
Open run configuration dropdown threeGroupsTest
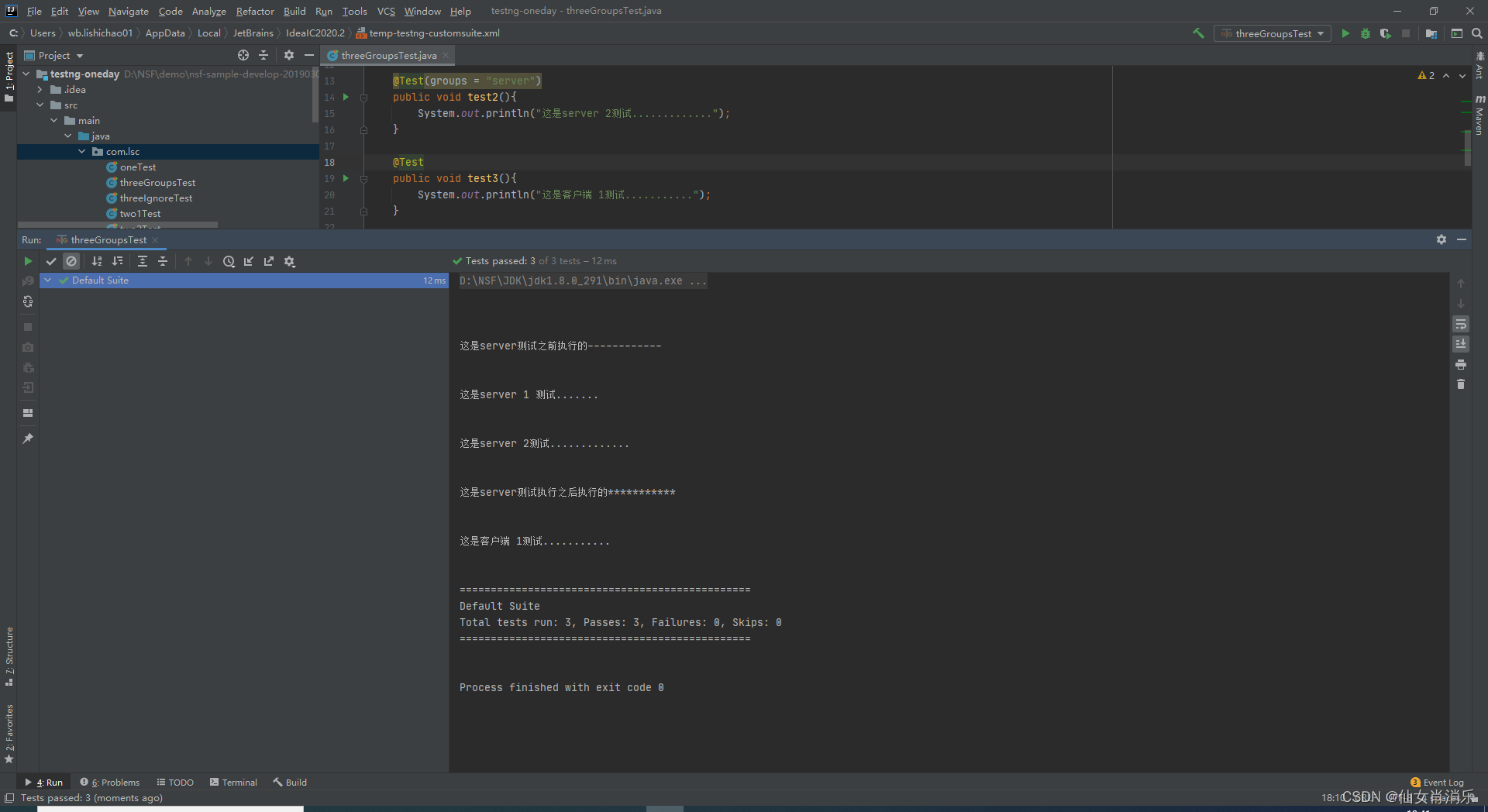pos(1272,33)
